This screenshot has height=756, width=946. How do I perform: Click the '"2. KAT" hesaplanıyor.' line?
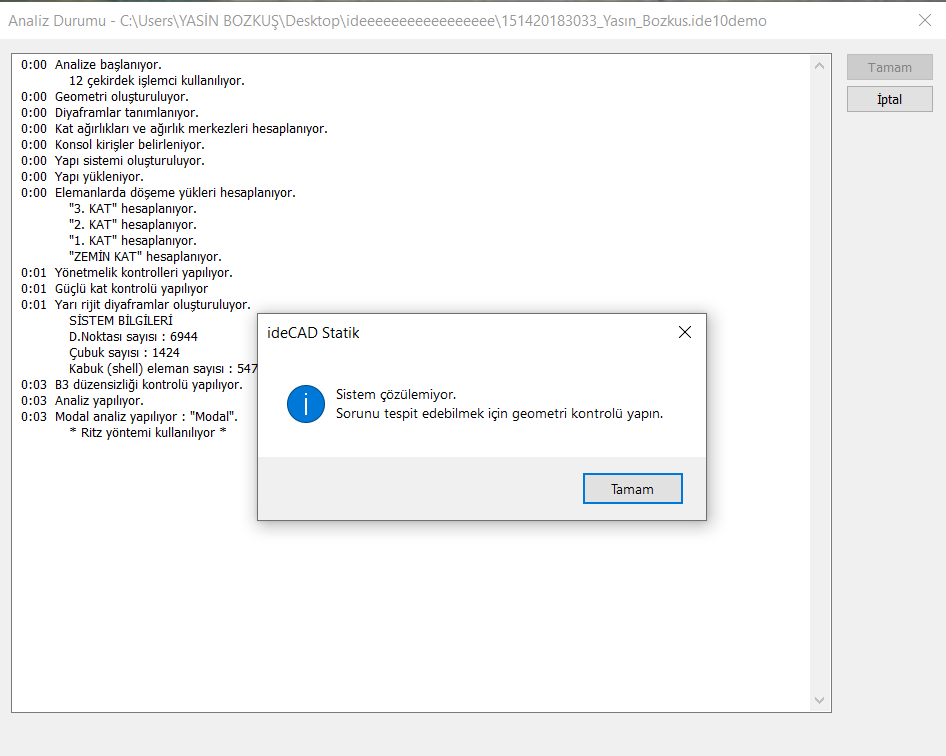(133, 224)
